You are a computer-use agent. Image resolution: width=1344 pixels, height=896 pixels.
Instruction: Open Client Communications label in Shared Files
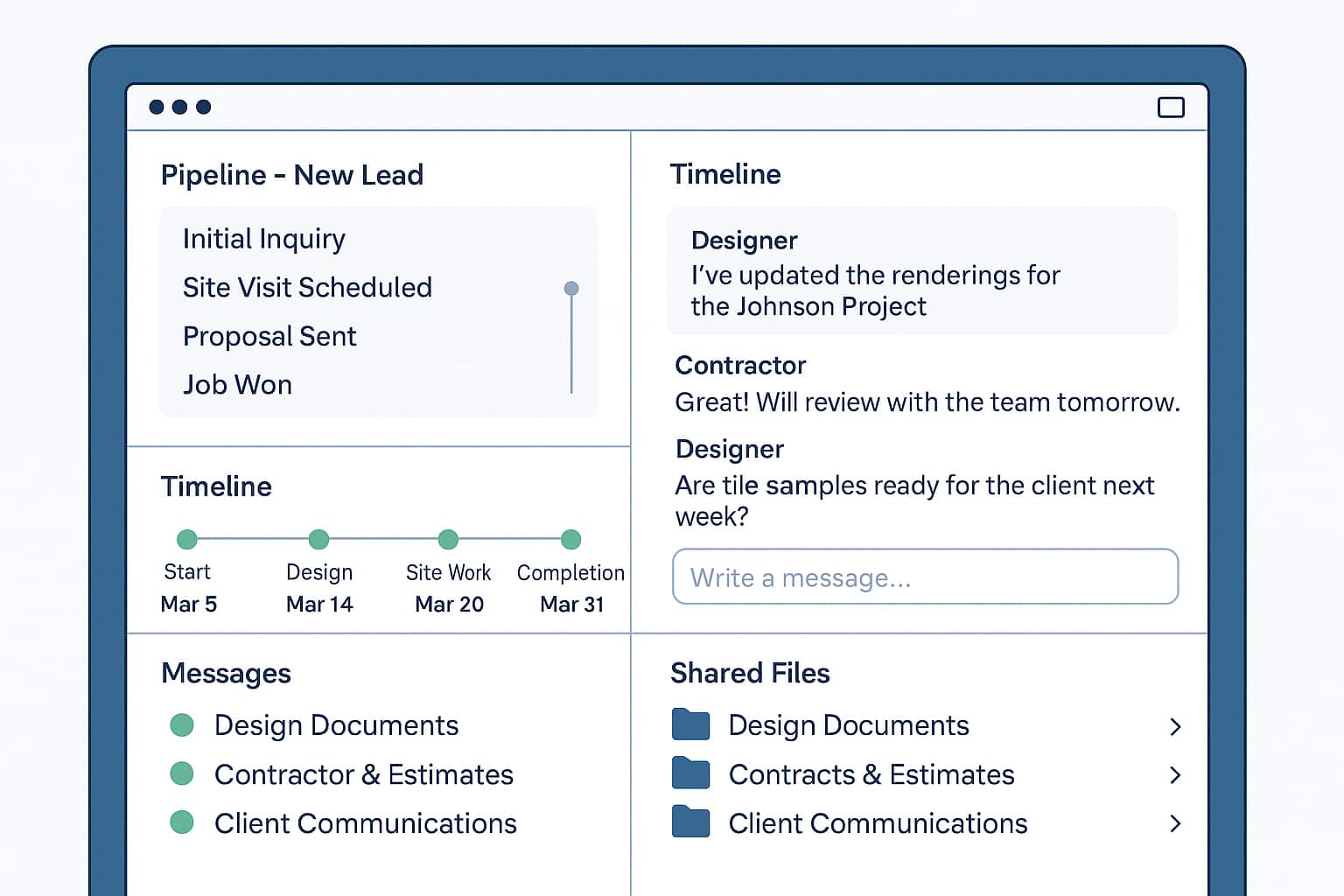[878, 823]
